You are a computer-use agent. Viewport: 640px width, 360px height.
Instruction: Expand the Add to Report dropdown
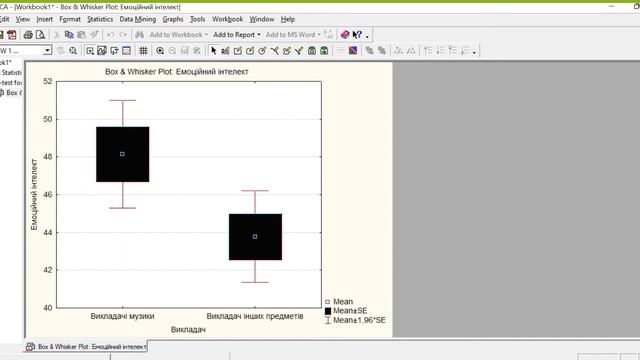(259, 35)
